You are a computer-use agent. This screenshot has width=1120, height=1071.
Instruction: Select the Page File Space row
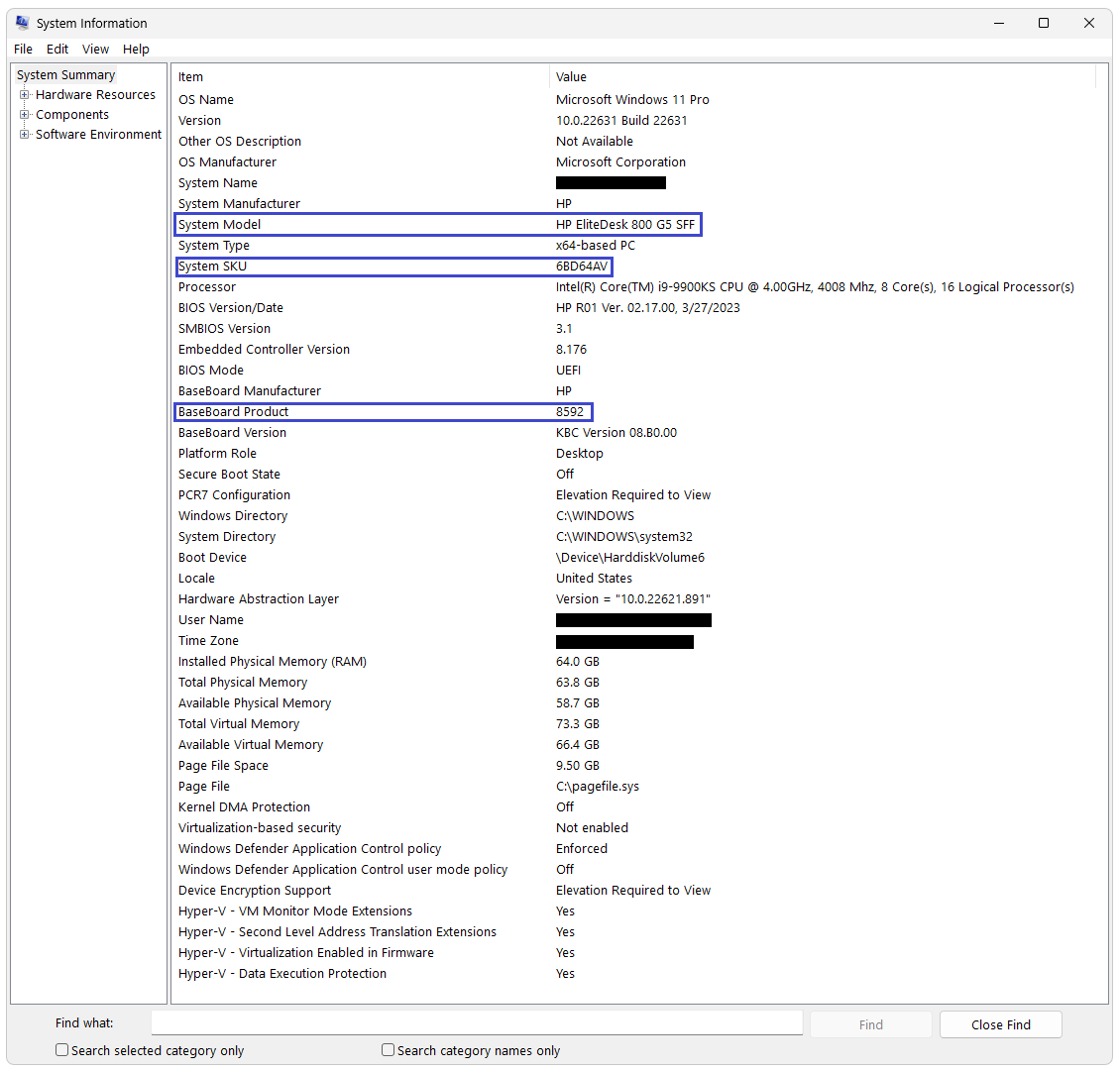tap(633, 766)
